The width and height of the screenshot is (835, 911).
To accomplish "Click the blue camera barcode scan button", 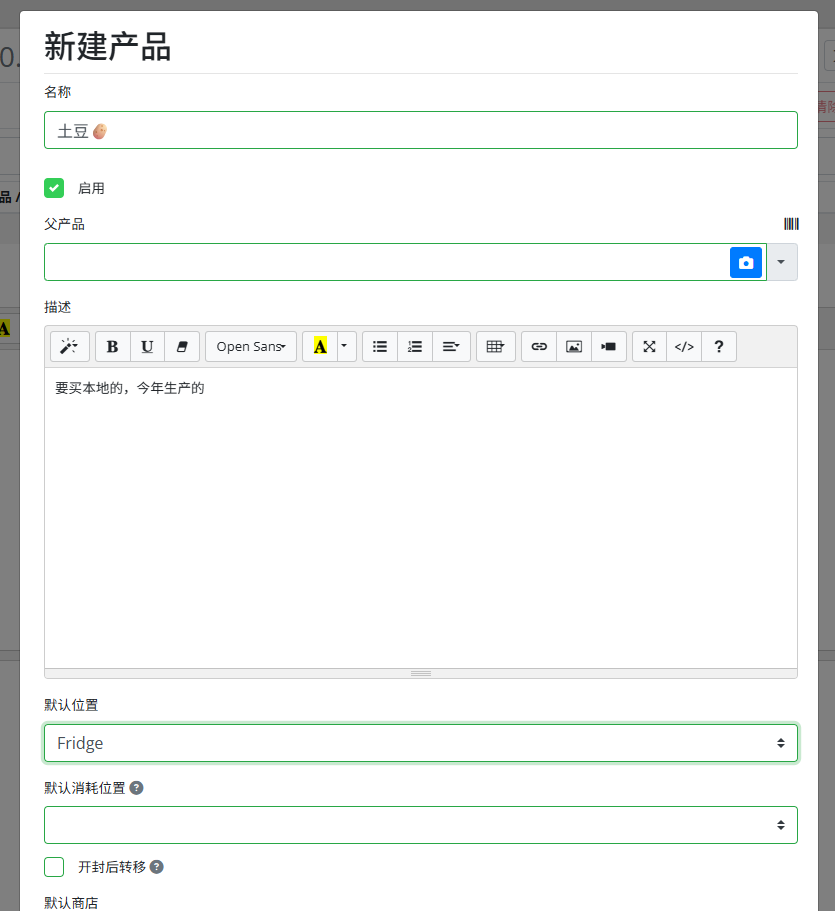I will pos(746,263).
